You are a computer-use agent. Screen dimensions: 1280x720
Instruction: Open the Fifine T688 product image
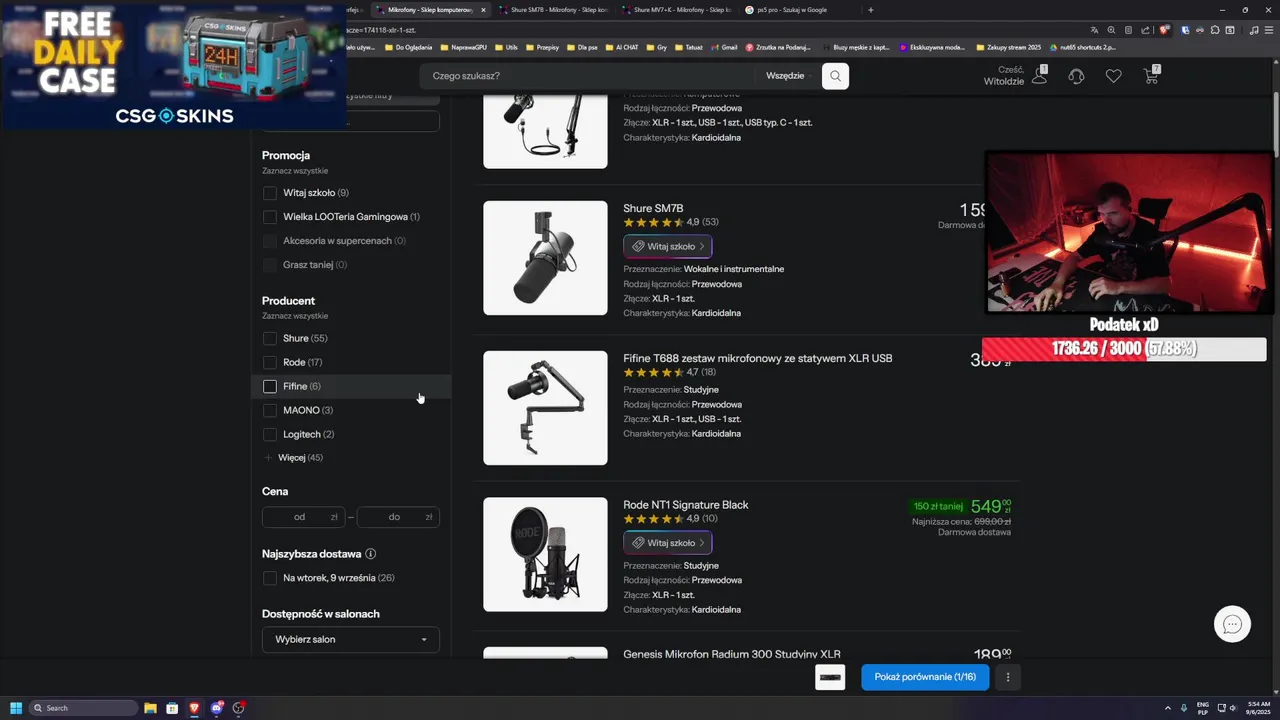point(545,408)
